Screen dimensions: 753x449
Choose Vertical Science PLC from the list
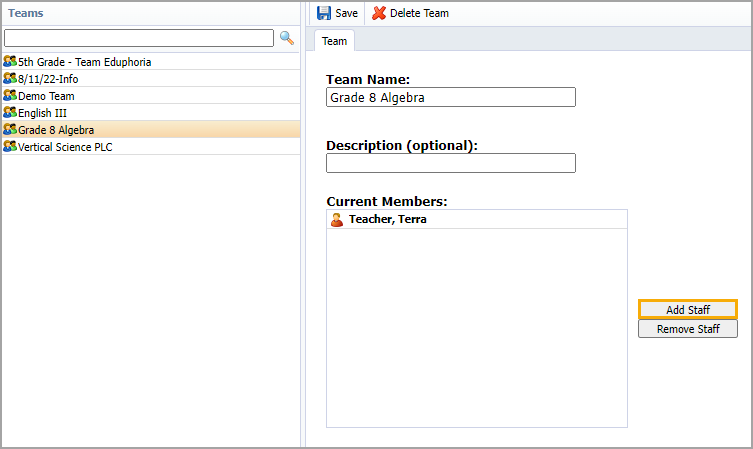(x=65, y=147)
